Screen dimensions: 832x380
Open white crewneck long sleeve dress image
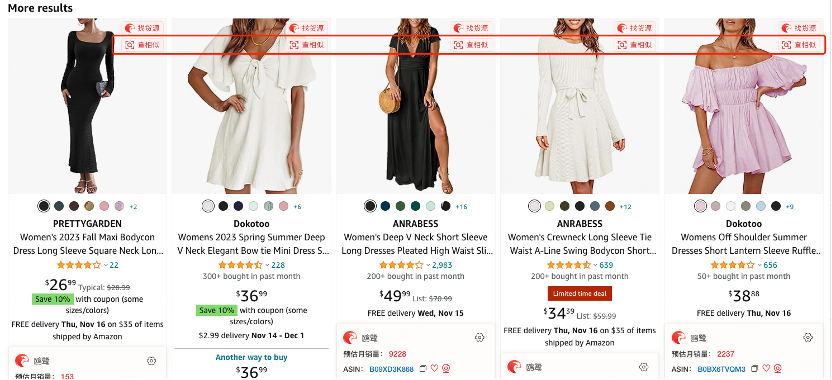(579, 106)
